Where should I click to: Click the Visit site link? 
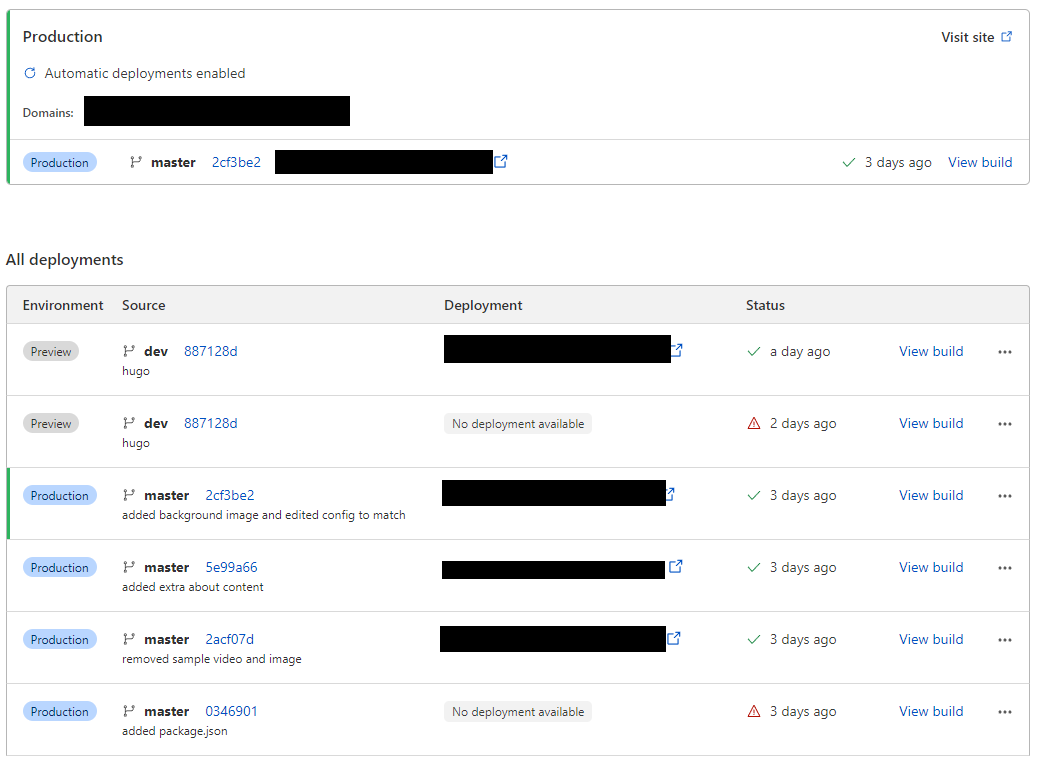coord(967,37)
